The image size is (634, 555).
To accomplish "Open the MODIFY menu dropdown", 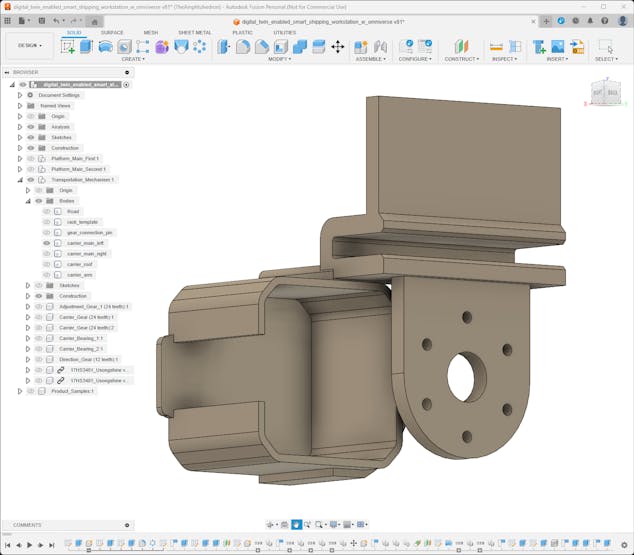I will coord(279,59).
